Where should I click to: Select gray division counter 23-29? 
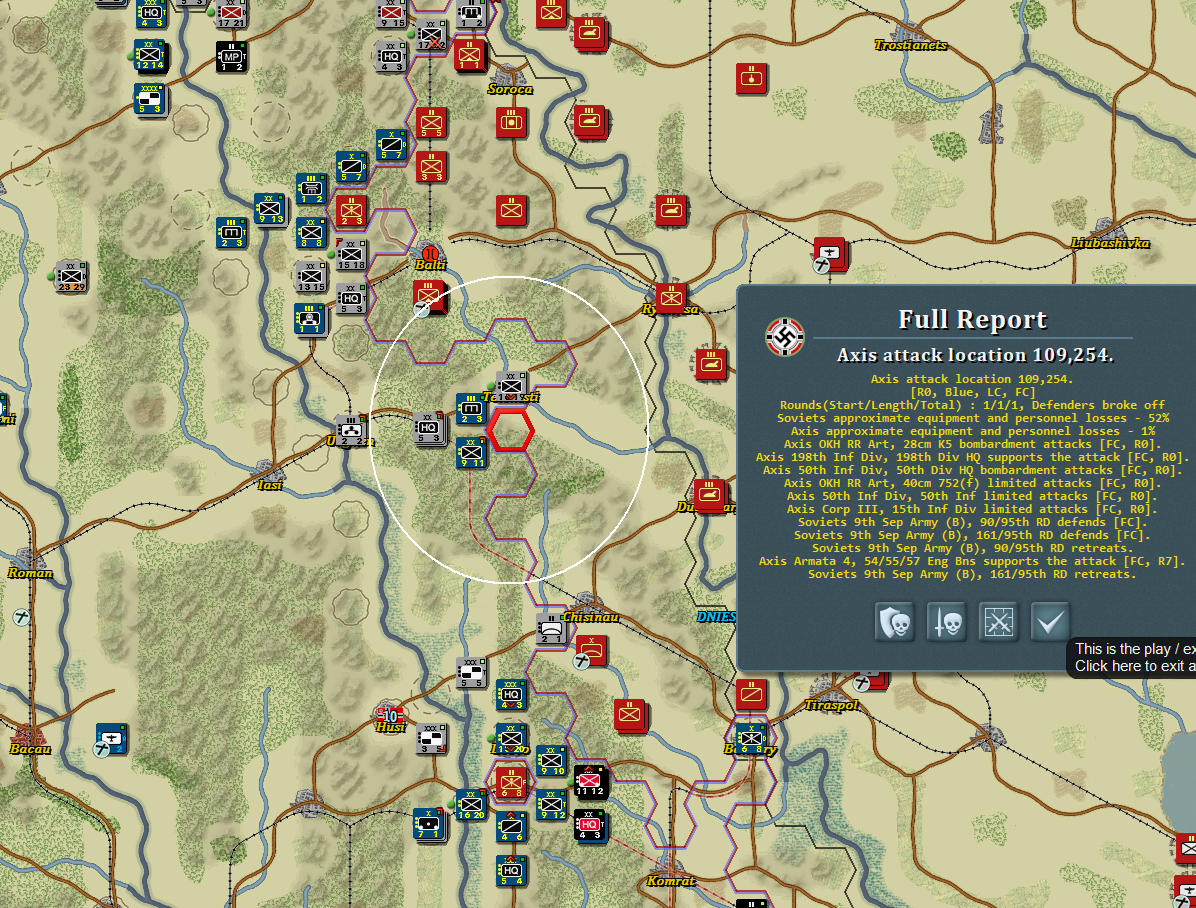(71, 276)
